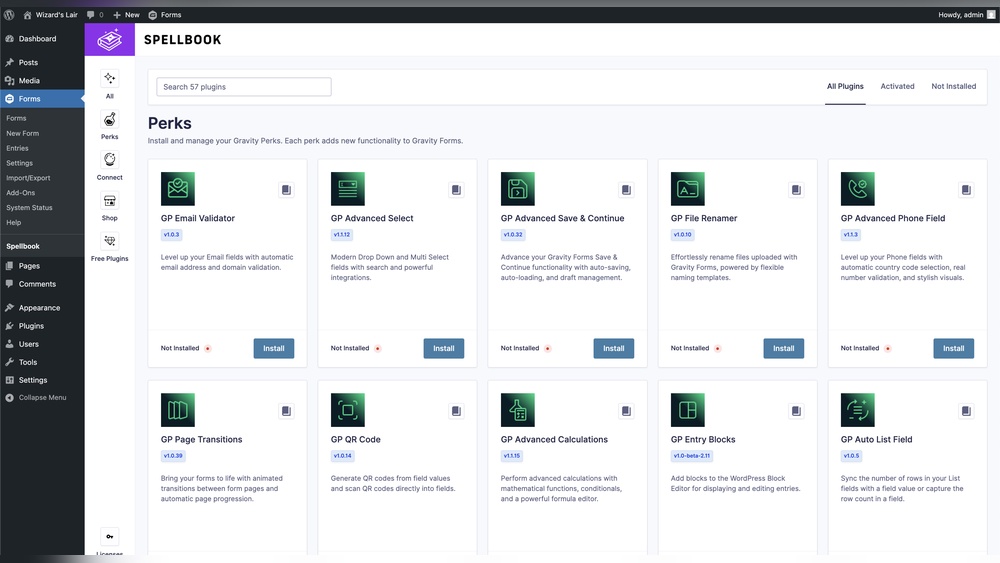
Task: Open Import/Export submenu link
Action: [28, 178]
